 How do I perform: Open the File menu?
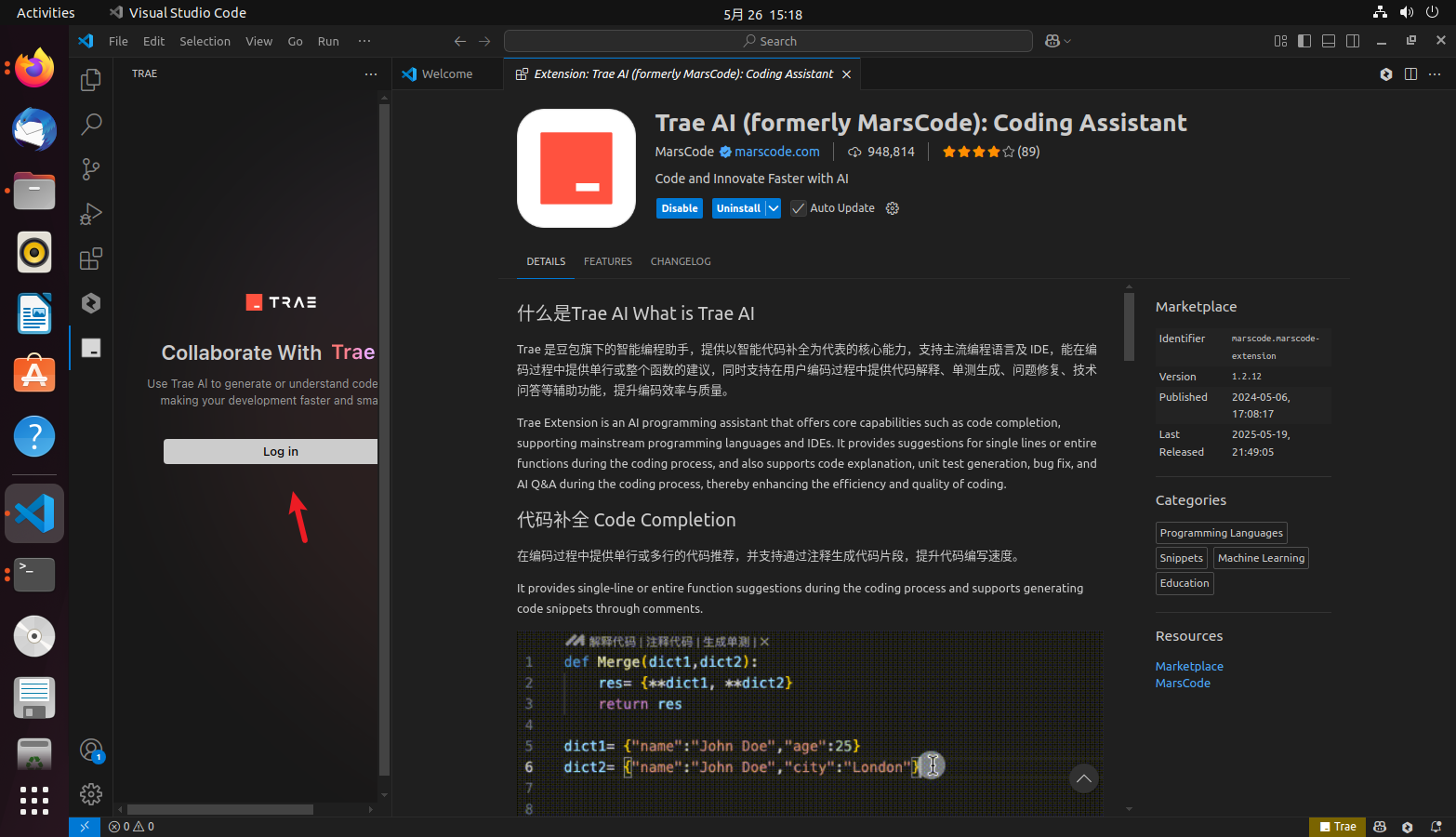click(x=117, y=41)
